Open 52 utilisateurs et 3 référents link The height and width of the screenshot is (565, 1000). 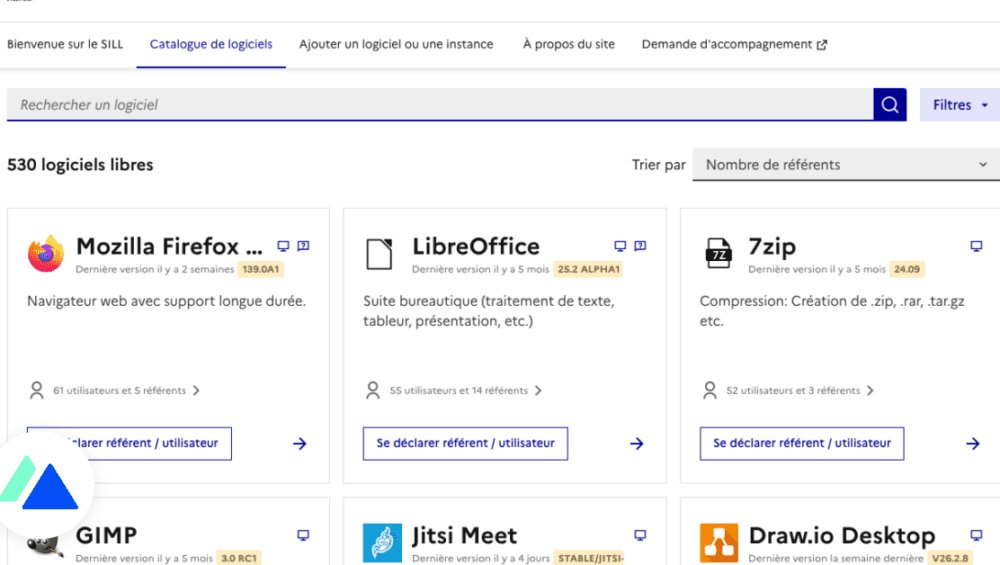pyautogui.click(x=793, y=390)
